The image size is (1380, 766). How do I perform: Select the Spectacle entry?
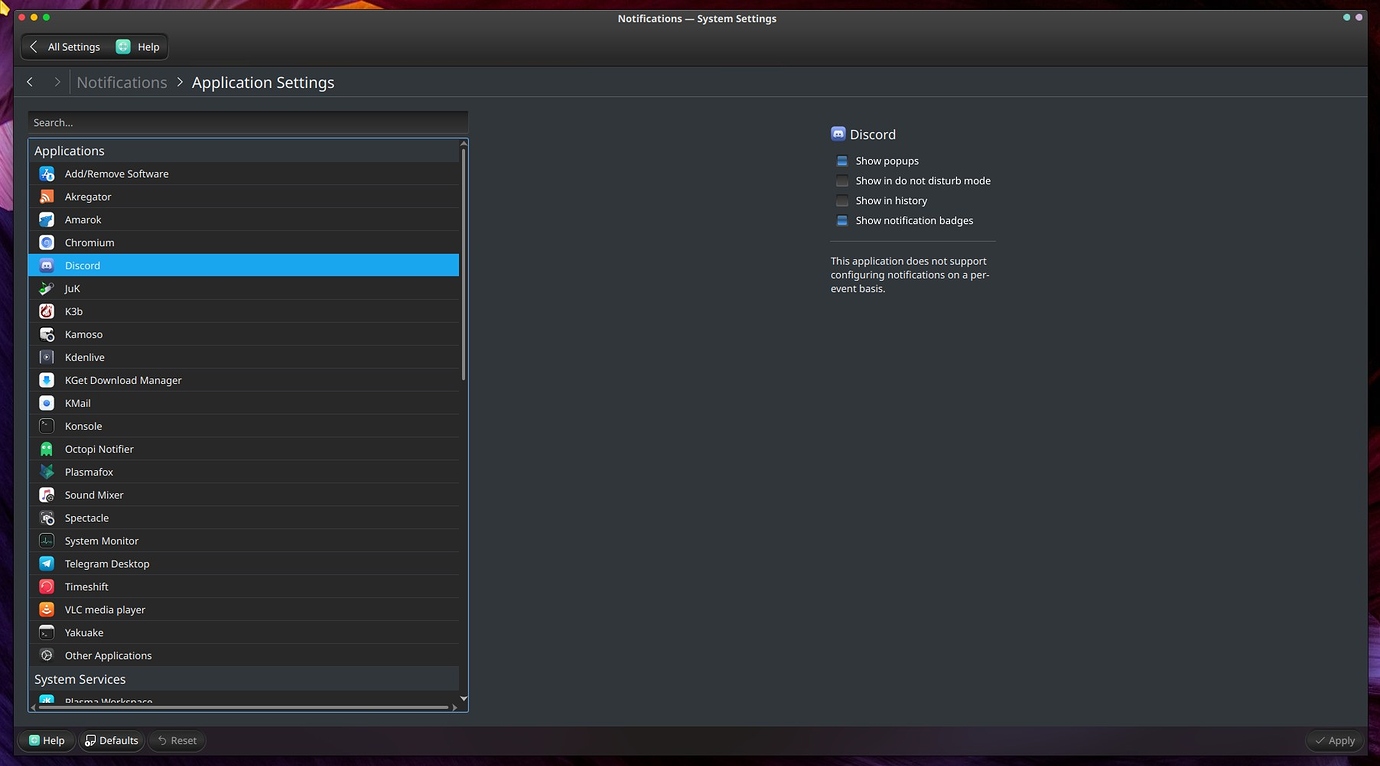tap(244, 519)
